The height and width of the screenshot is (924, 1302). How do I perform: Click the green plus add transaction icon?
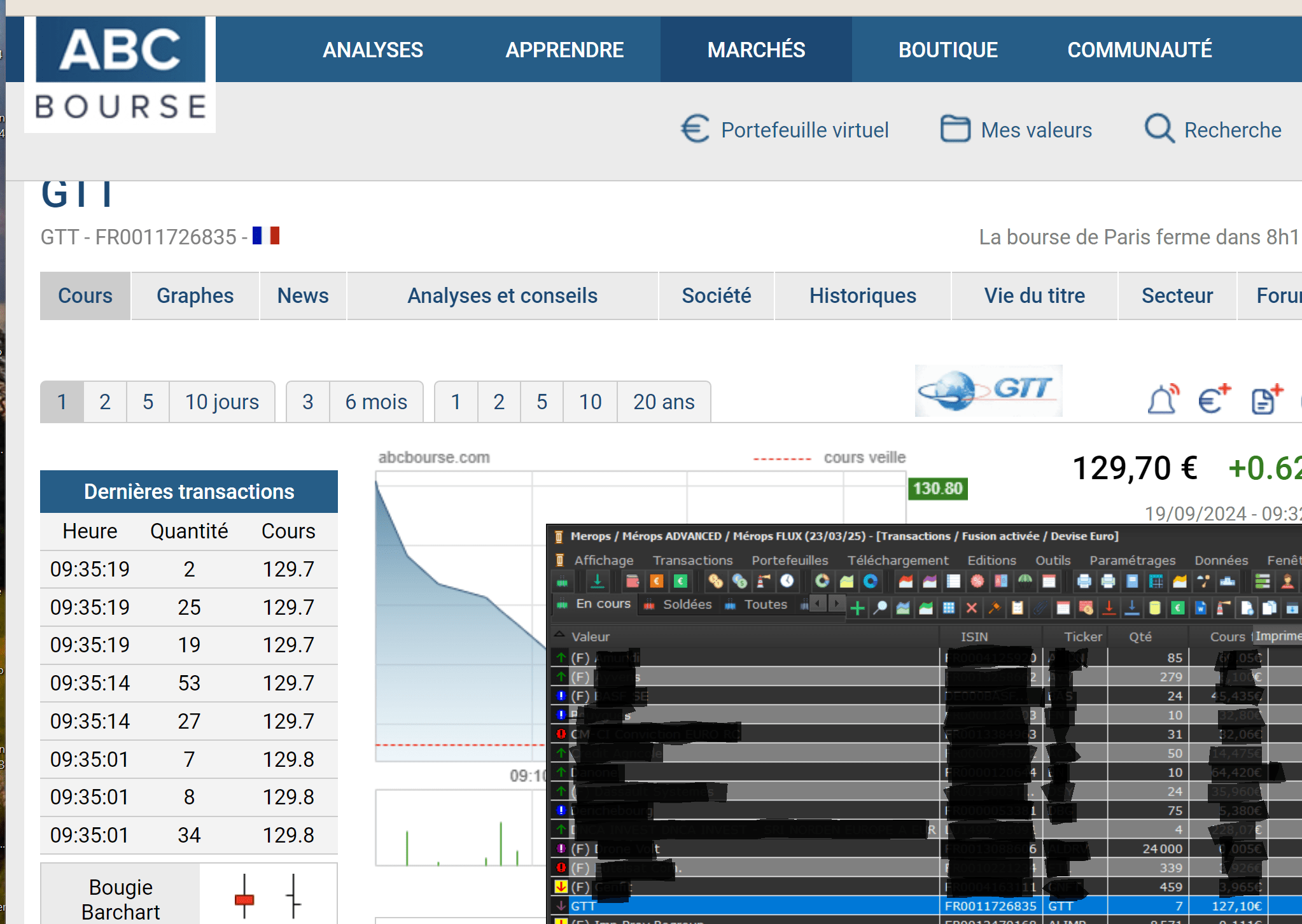click(857, 608)
